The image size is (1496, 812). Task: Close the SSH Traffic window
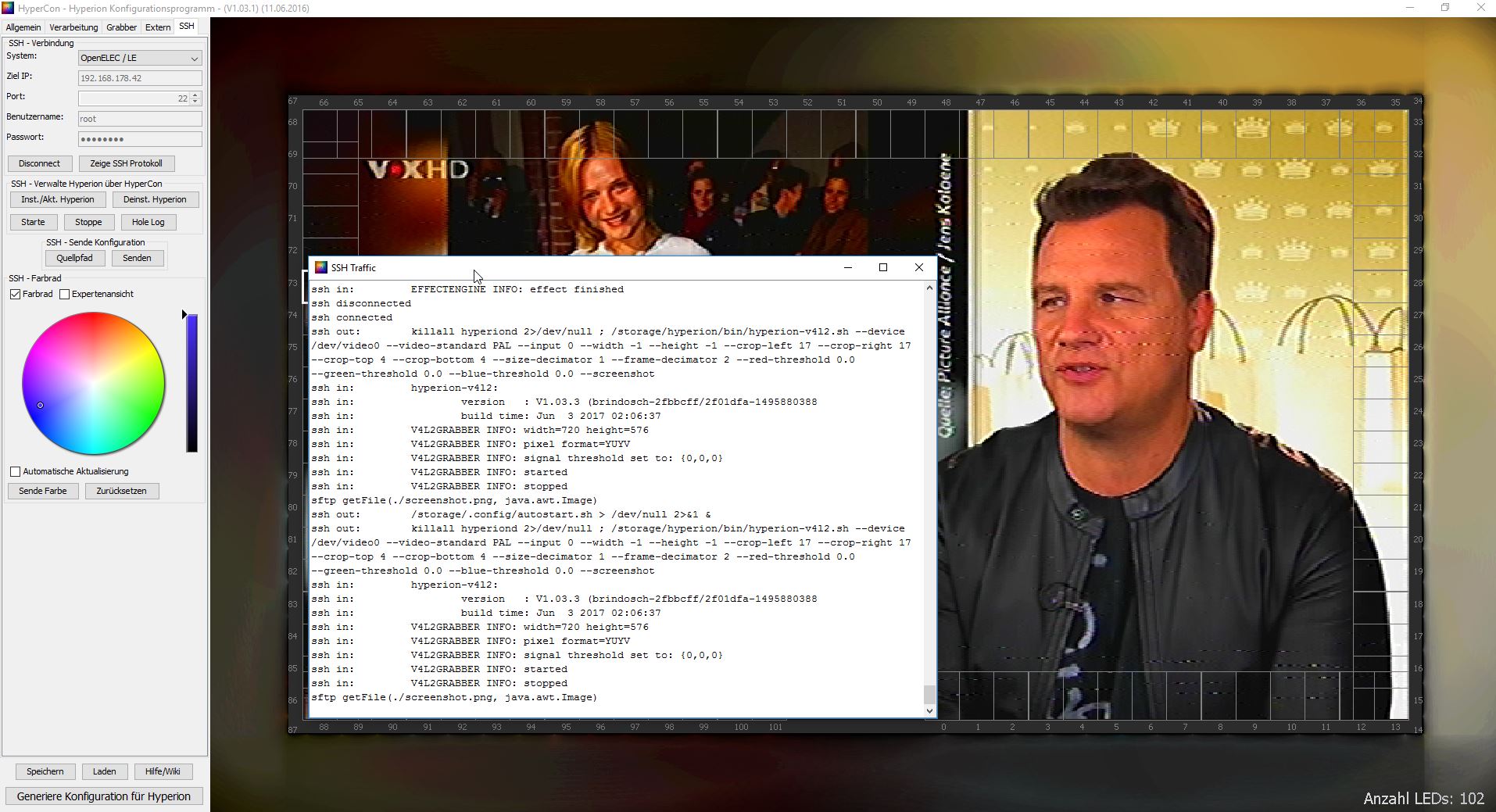(919, 267)
